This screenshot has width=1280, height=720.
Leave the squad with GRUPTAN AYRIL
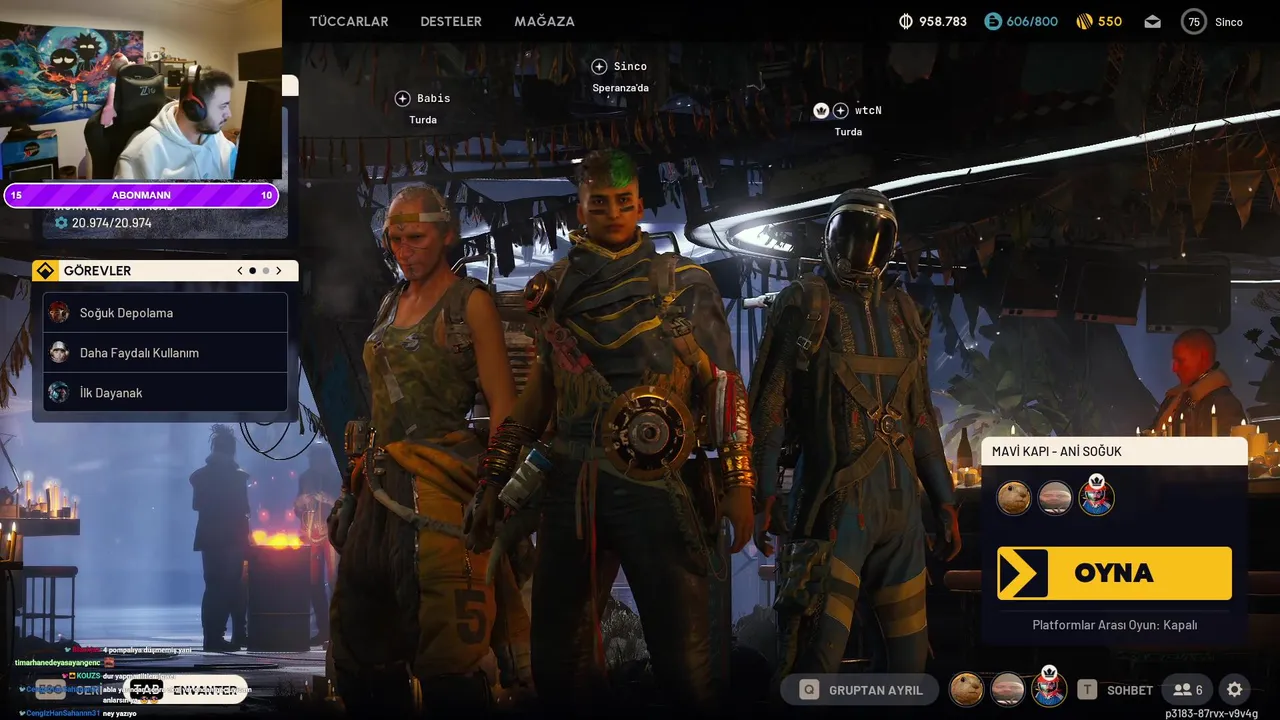tap(860, 690)
